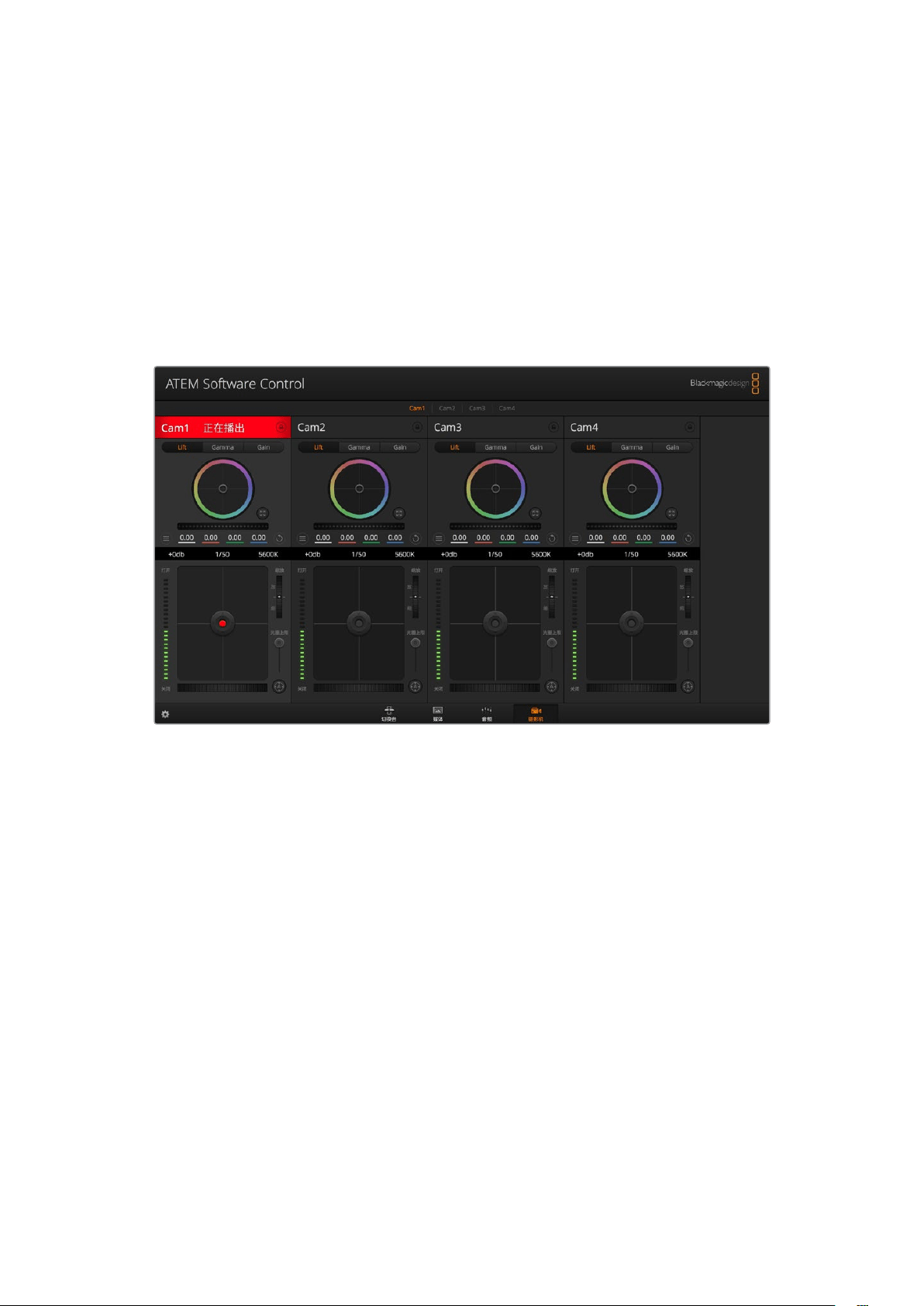Select Gamma for Cam3
This screenshot has height=1306, width=924.
(x=496, y=447)
